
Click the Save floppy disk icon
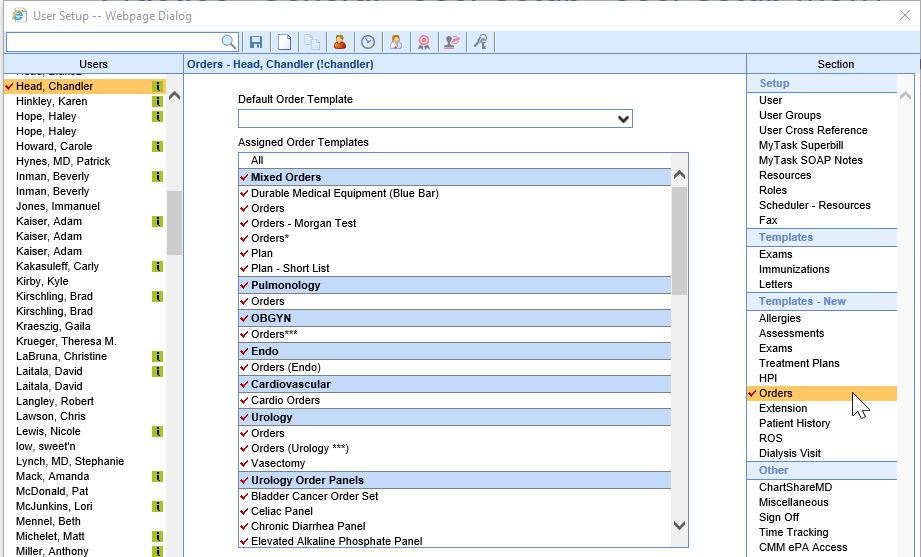coord(256,42)
